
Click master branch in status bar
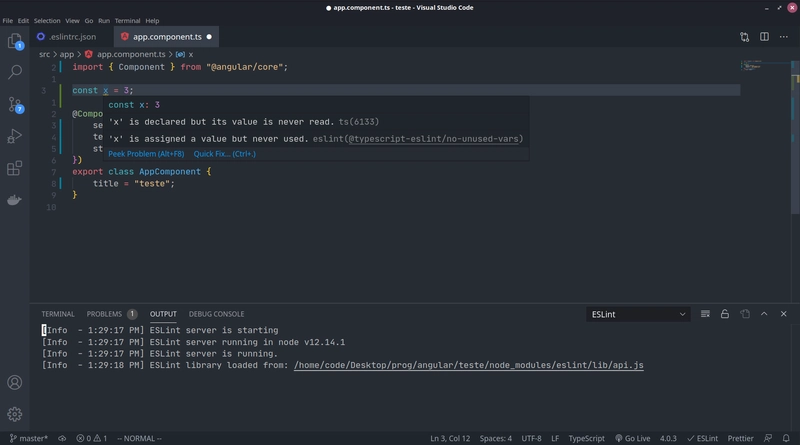pos(29,438)
